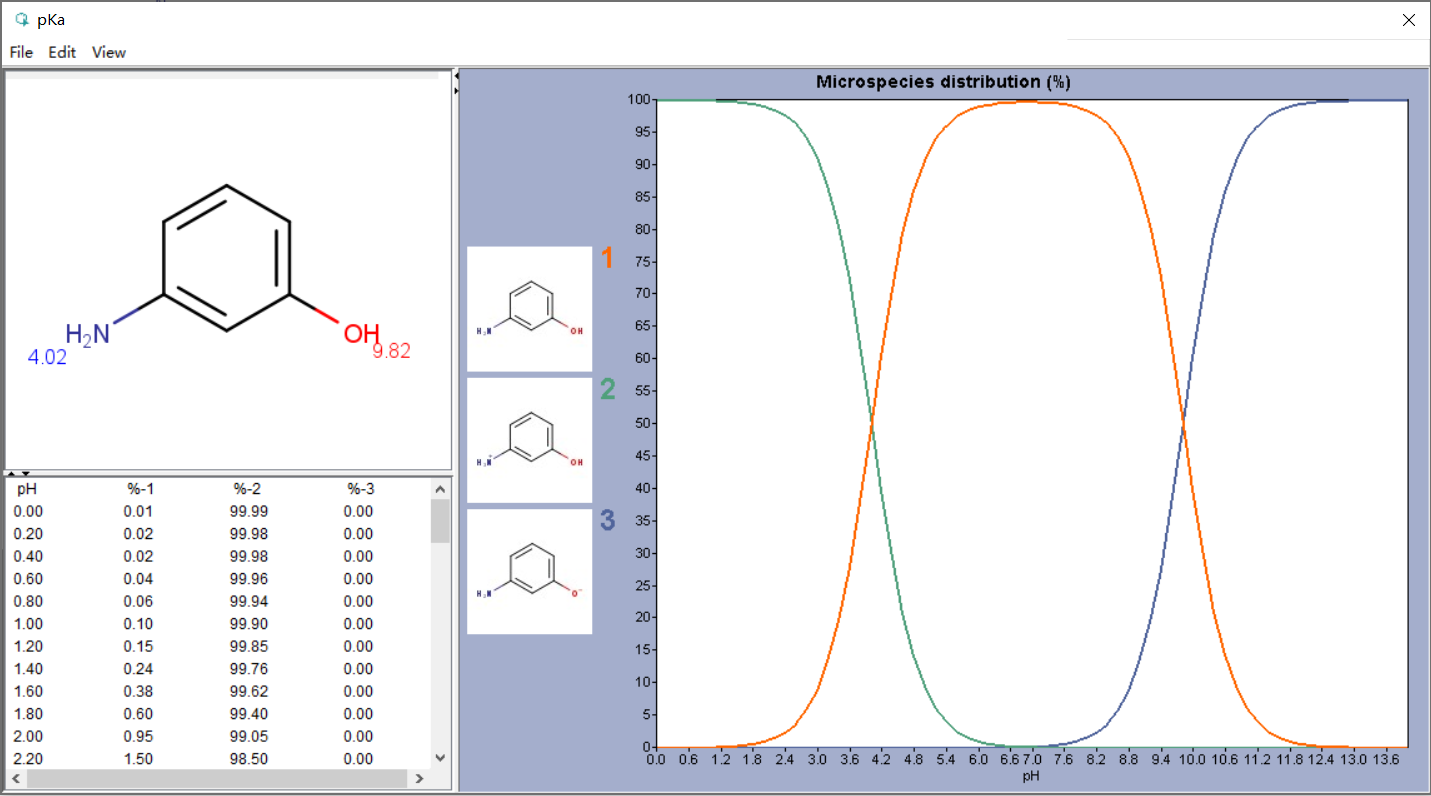The width and height of the screenshot is (1431, 796).
Task: Click the 0.10 value in pH 1.00 row
Action: [x=138, y=624]
